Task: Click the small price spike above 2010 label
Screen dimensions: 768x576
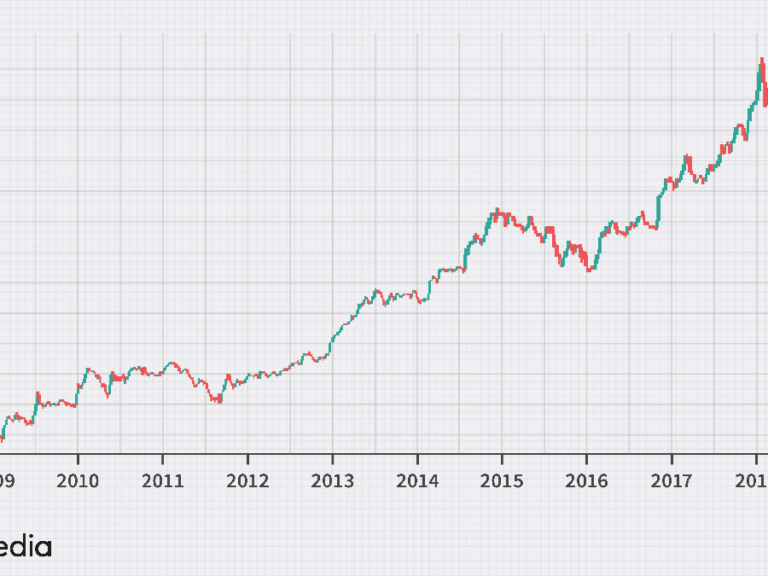Action: (x=87, y=371)
